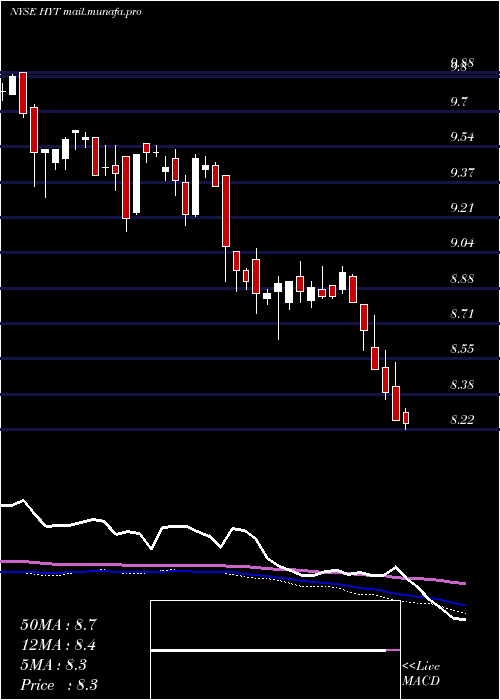Click the Price : 8.3 readout
500x700 pixels.
pos(59,685)
